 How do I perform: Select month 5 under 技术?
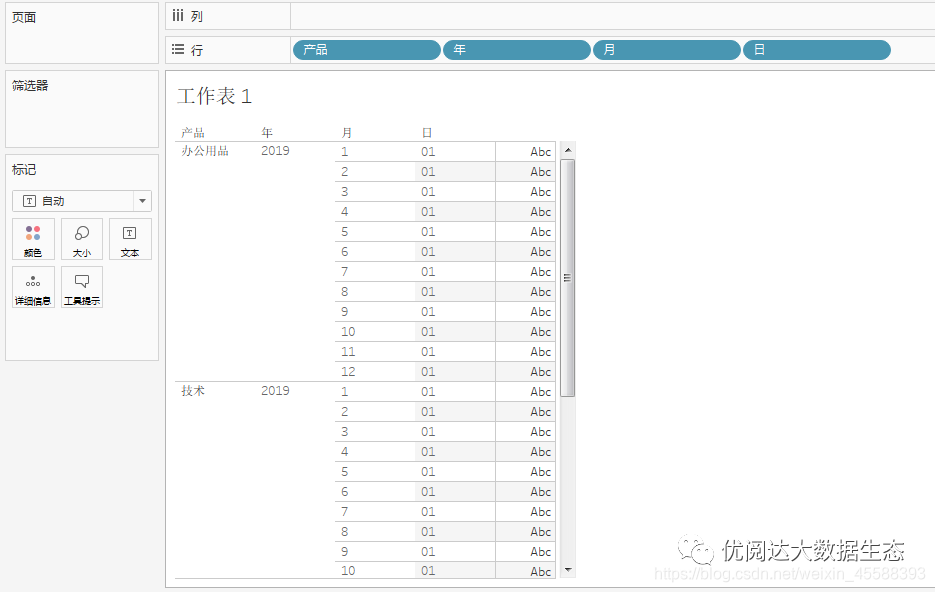tap(345, 472)
